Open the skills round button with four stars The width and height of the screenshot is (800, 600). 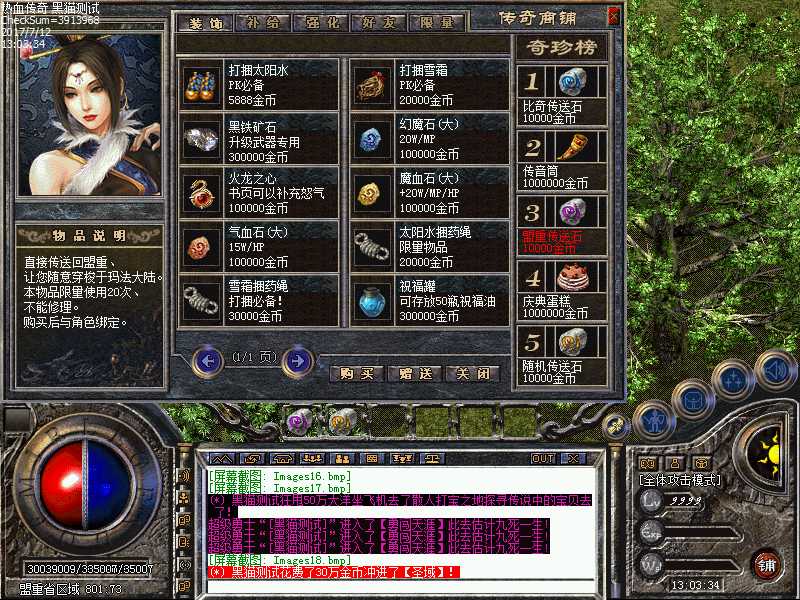point(734,380)
